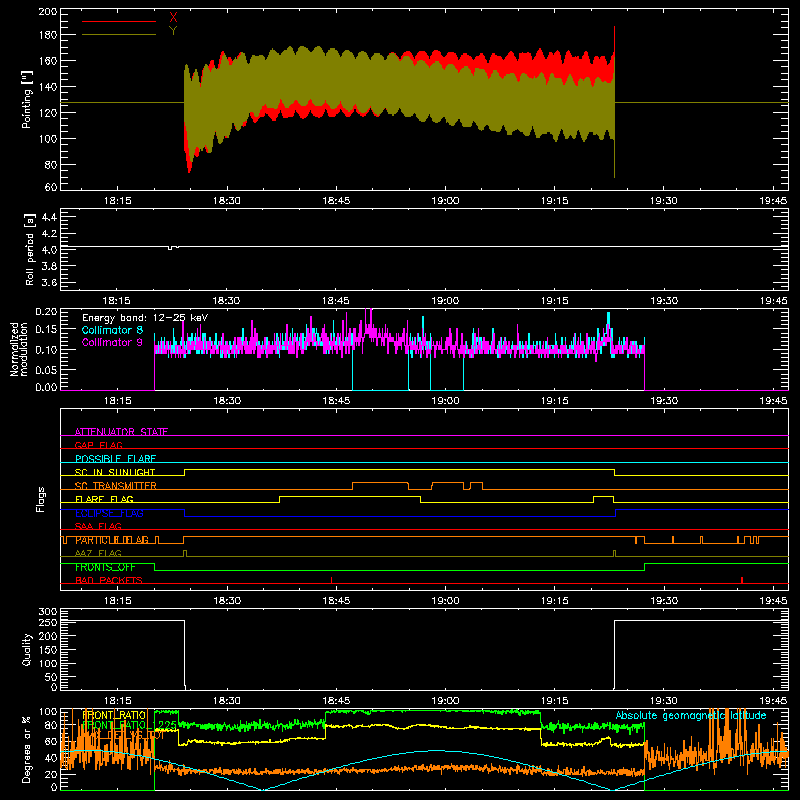Select the ECLIPSE_FLAG label
Screen dimensions: 800x800
(x=109, y=513)
